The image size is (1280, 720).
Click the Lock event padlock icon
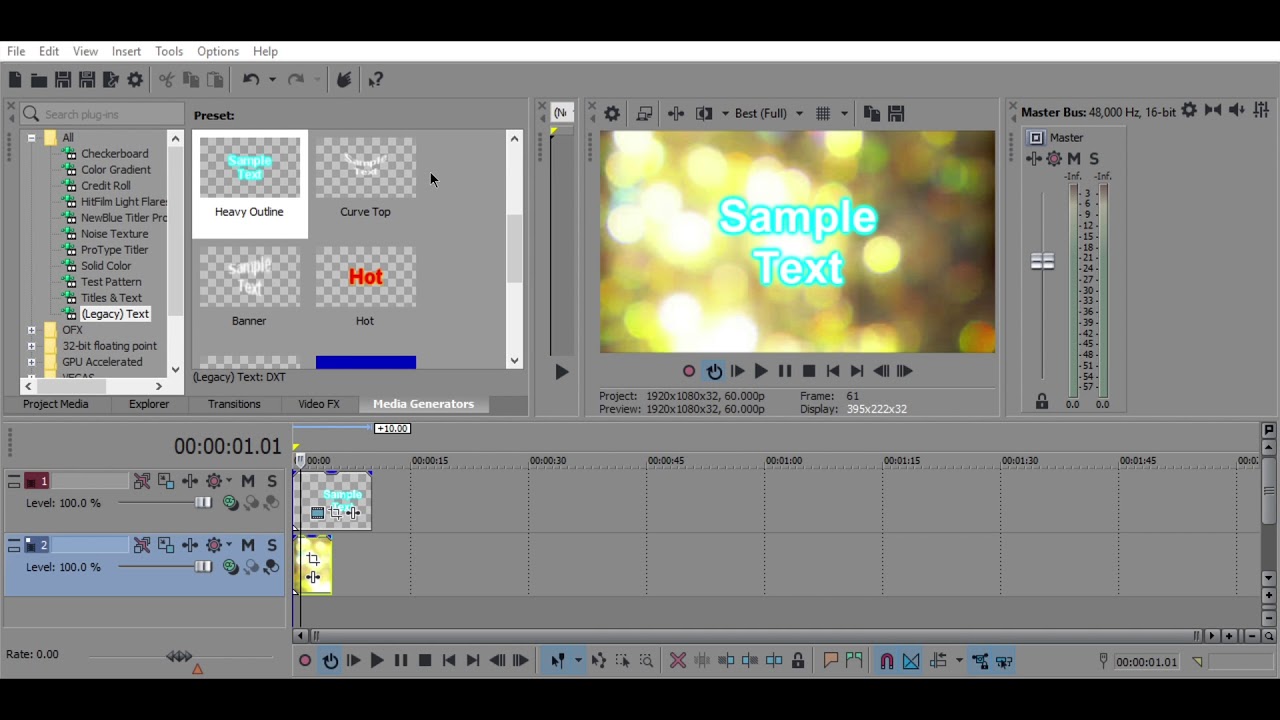coord(798,661)
